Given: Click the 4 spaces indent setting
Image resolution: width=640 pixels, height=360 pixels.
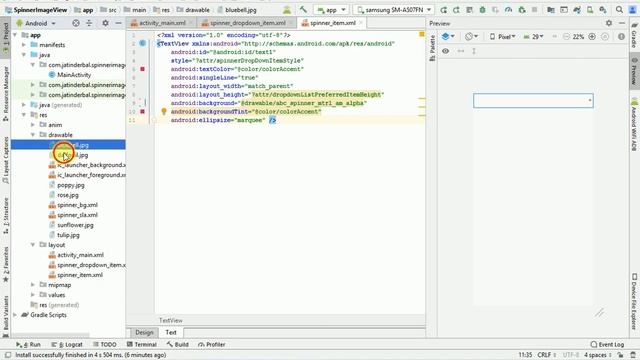Looking at the screenshot, I should tap(597, 355).
